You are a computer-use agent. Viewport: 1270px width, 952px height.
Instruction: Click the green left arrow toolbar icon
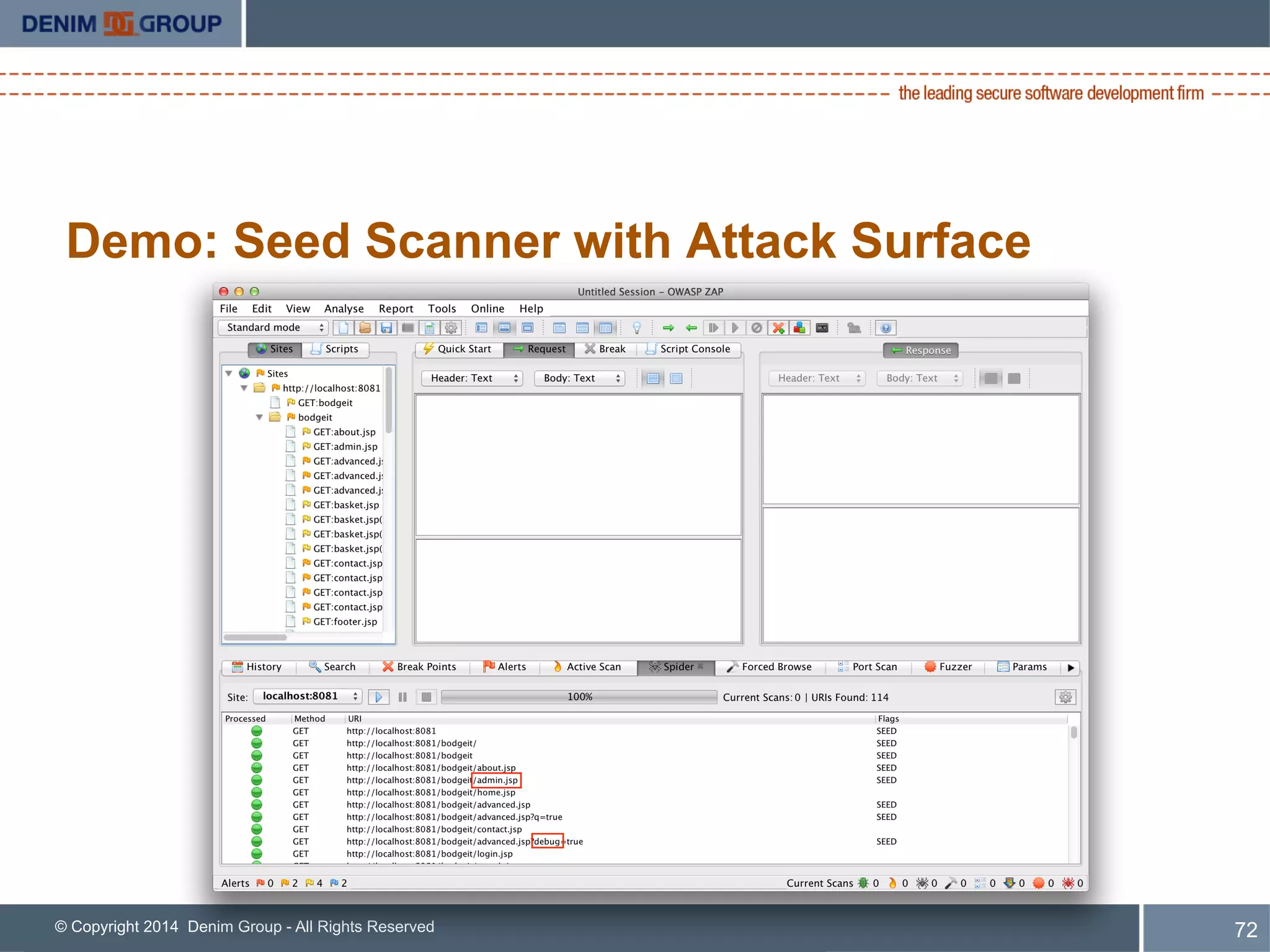(x=691, y=328)
